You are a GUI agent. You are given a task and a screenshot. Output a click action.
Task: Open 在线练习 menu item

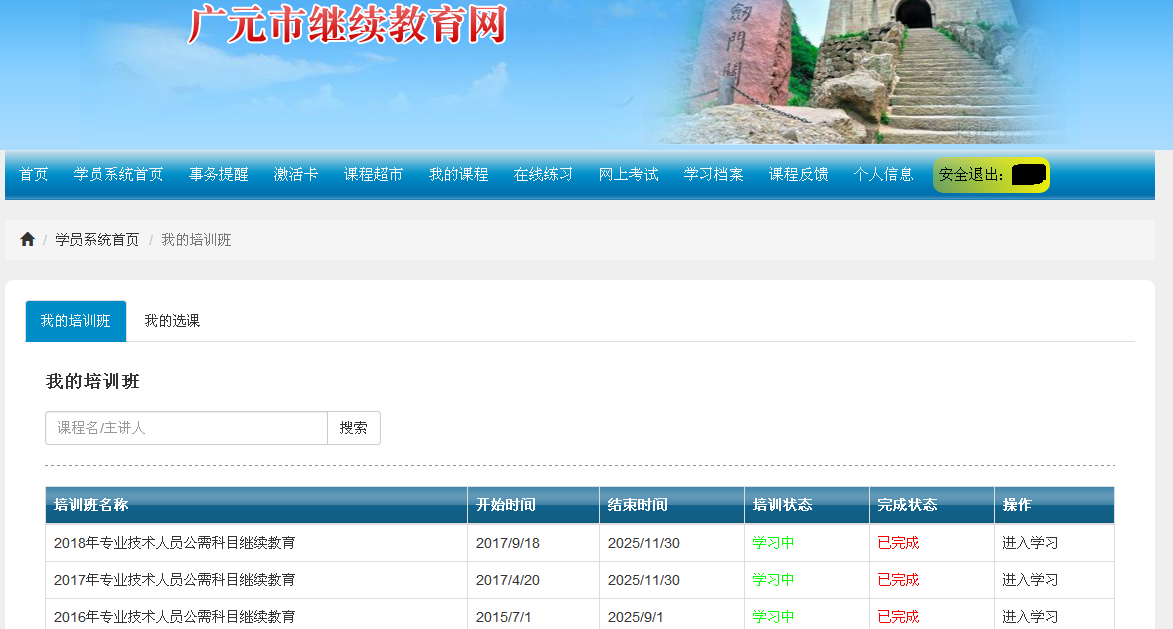(543, 174)
